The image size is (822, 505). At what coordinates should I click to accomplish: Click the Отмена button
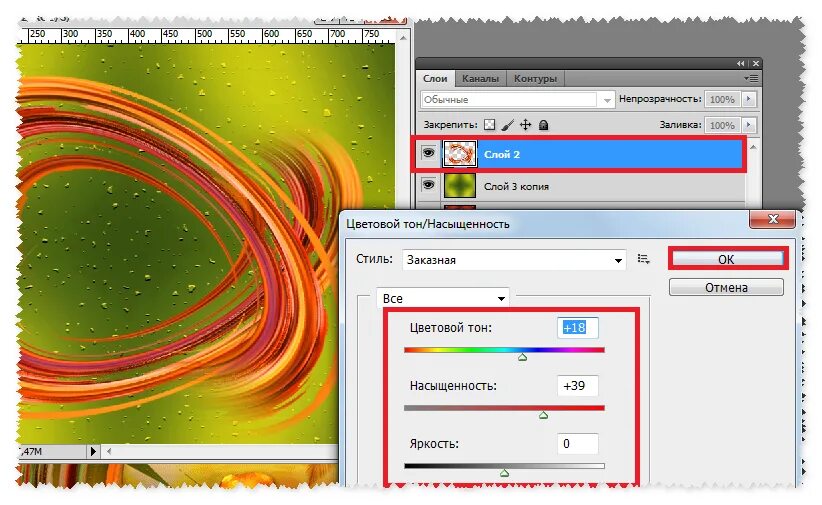[x=726, y=287]
